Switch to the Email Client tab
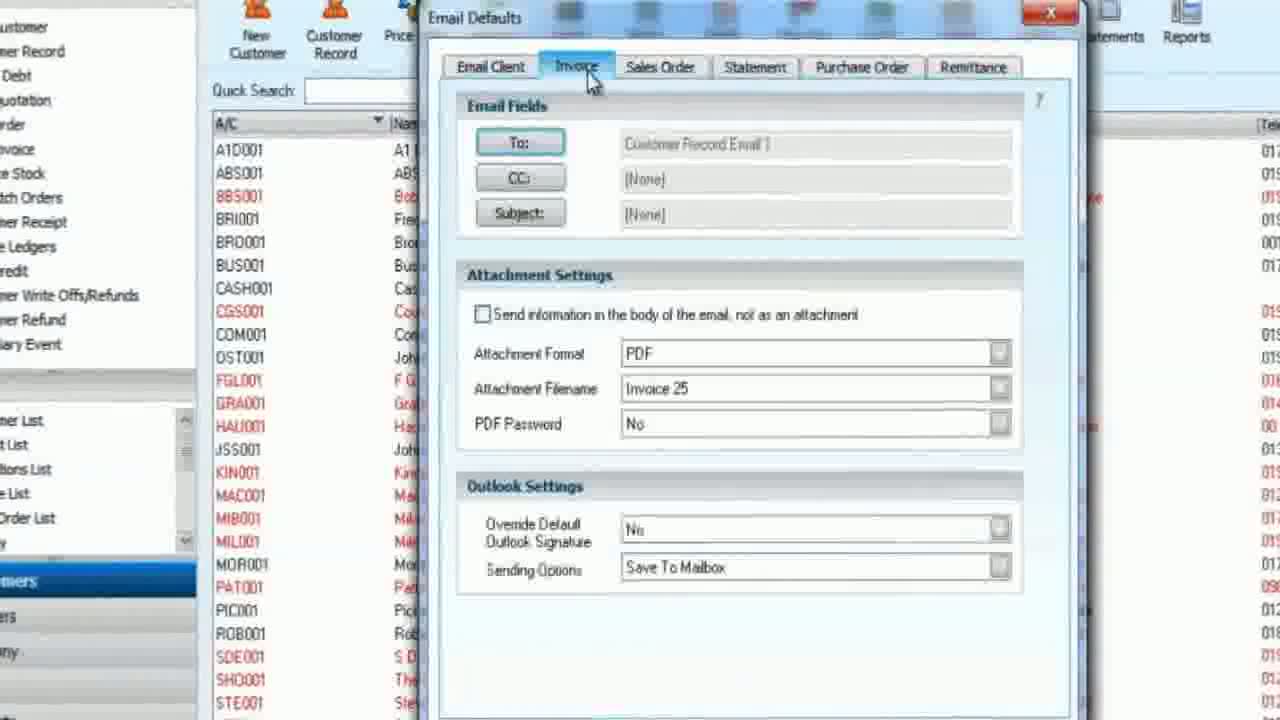Image resolution: width=1280 pixels, height=720 pixels. tap(490, 67)
